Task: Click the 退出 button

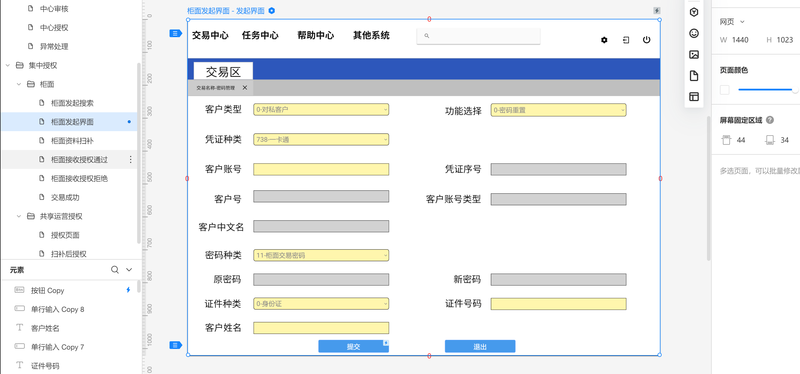Action: 480,346
